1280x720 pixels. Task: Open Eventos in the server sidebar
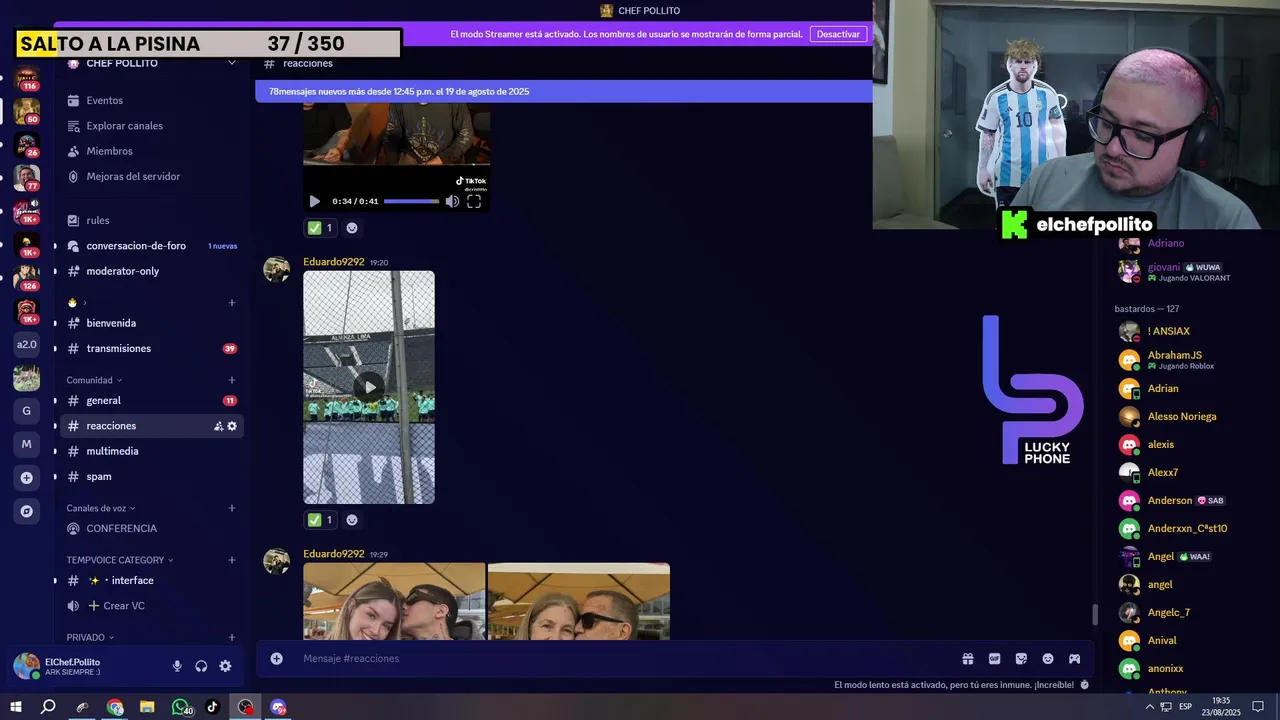click(152, 101)
